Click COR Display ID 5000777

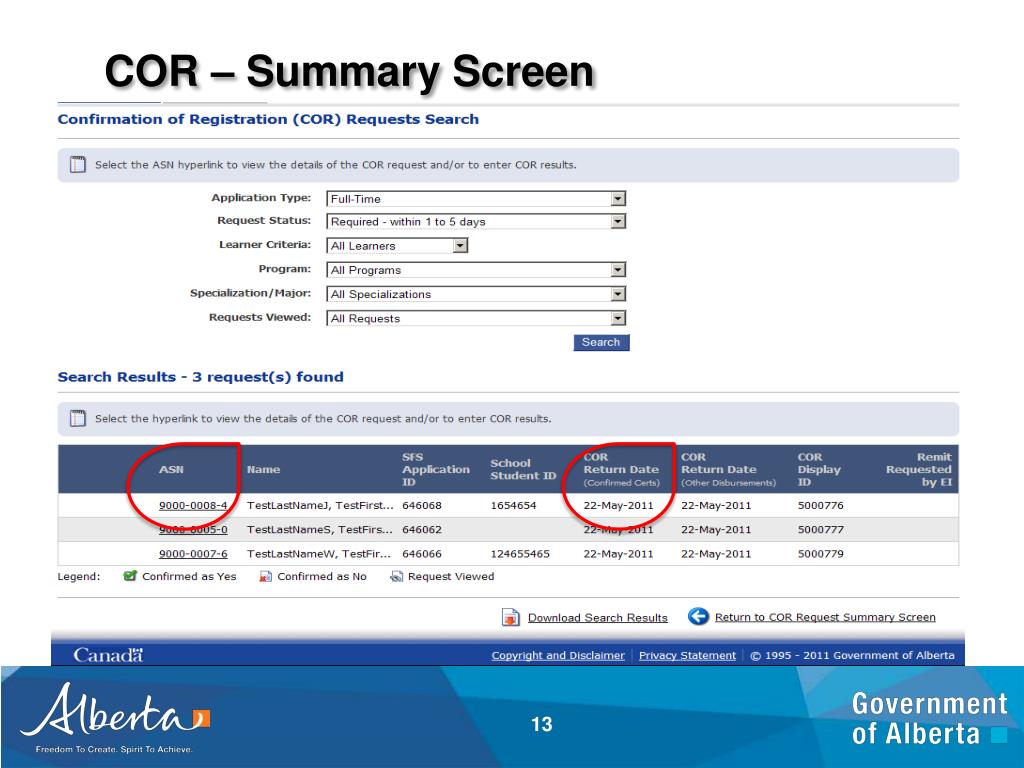820,530
